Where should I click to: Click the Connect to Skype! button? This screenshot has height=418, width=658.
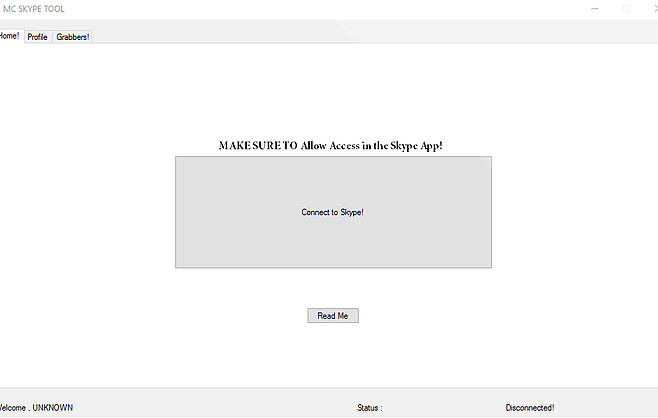(333, 212)
